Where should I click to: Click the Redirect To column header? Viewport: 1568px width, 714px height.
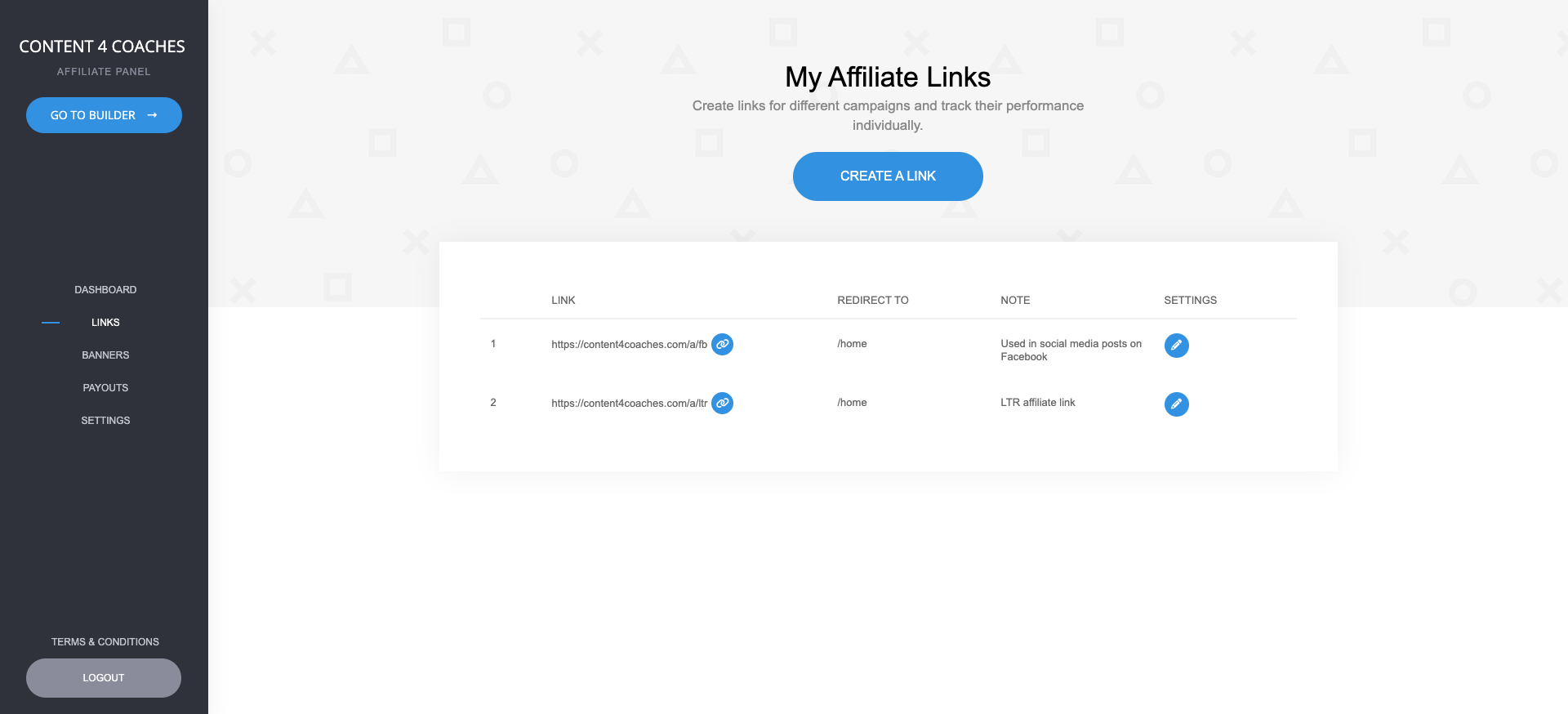(x=873, y=301)
